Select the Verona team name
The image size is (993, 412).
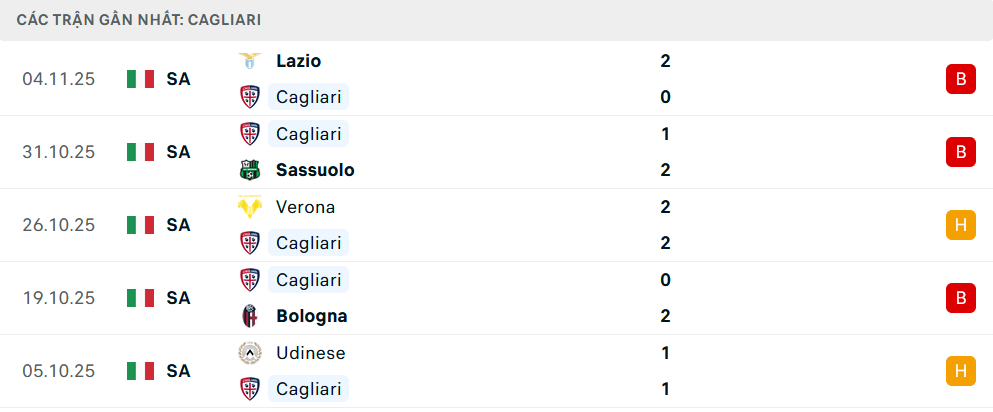click(305, 207)
